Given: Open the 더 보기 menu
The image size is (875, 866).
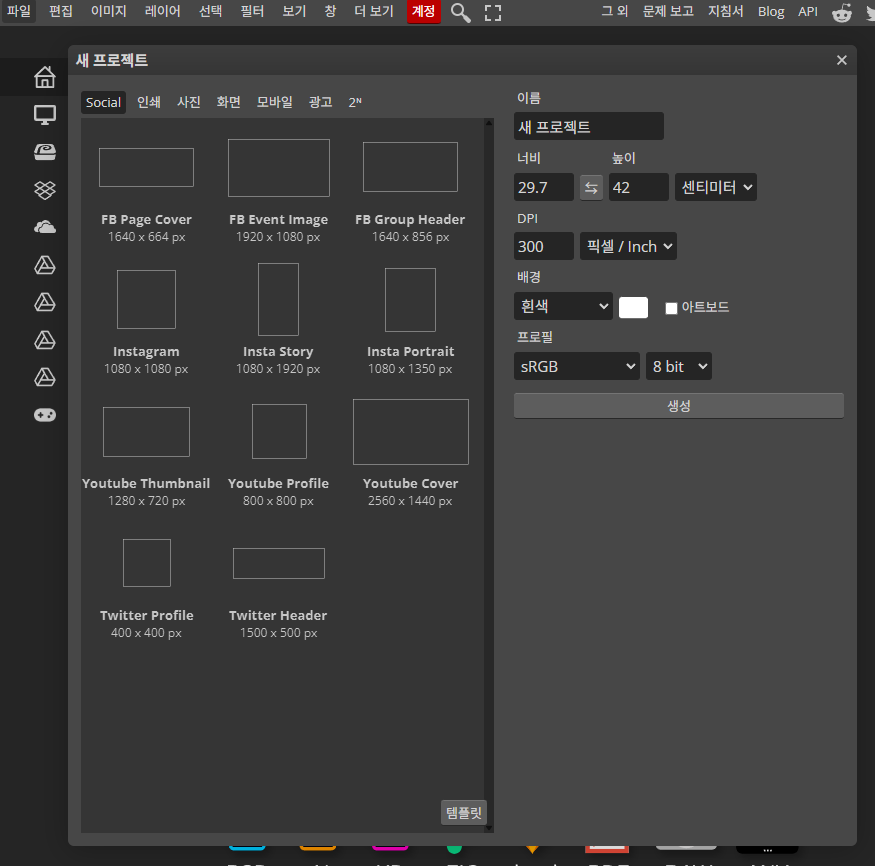Looking at the screenshot, I should (374, 11).
